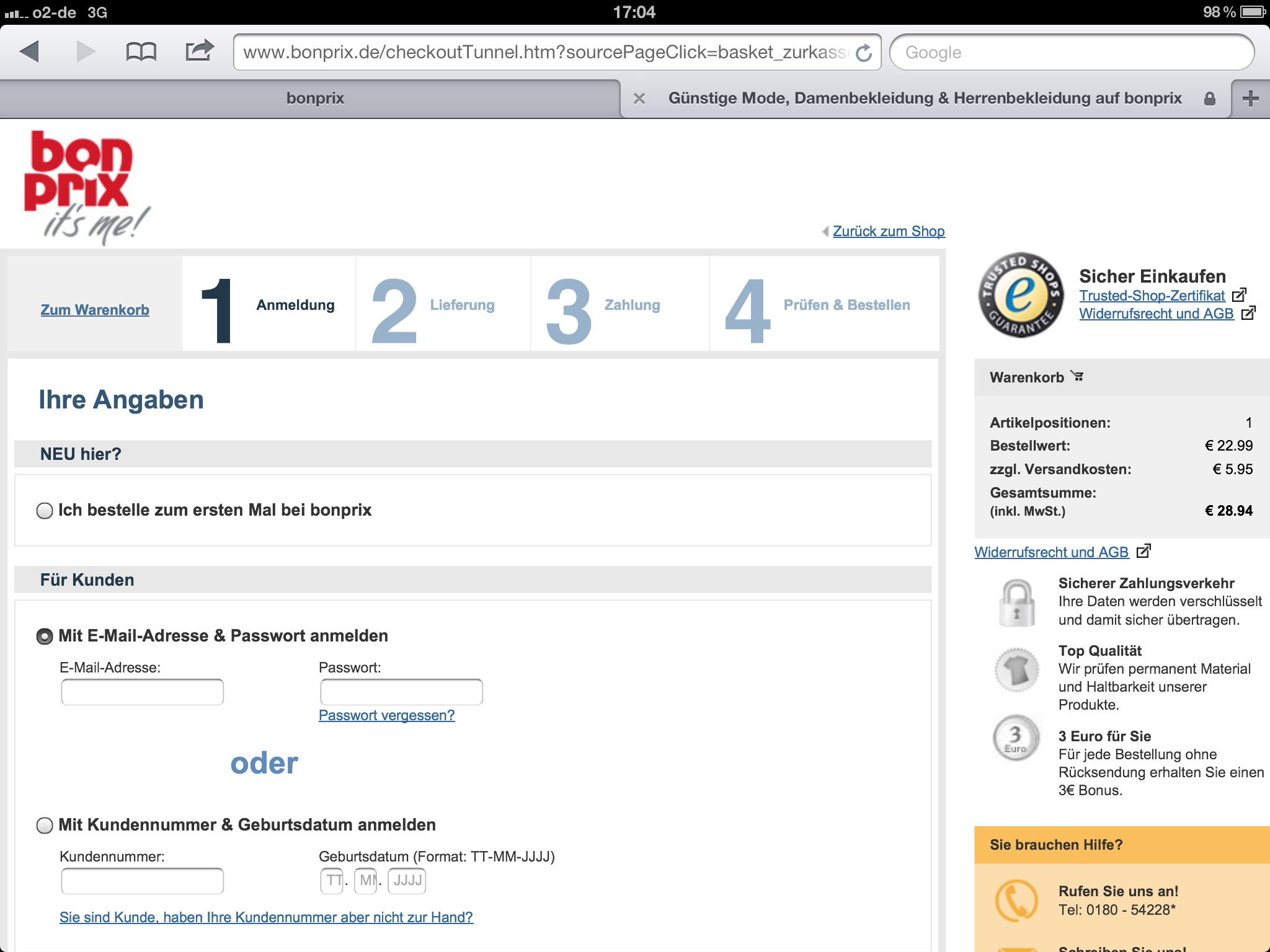This screenshot has width=1270, height=952.
Task: Click the Zurück zum Shop link
Action: [888, 231]
